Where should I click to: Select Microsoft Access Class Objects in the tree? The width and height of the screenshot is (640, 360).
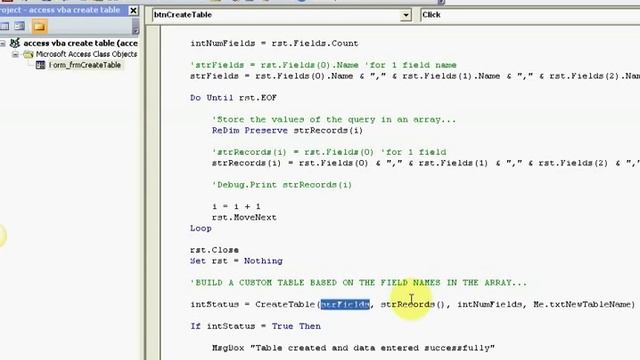(86, 54)
